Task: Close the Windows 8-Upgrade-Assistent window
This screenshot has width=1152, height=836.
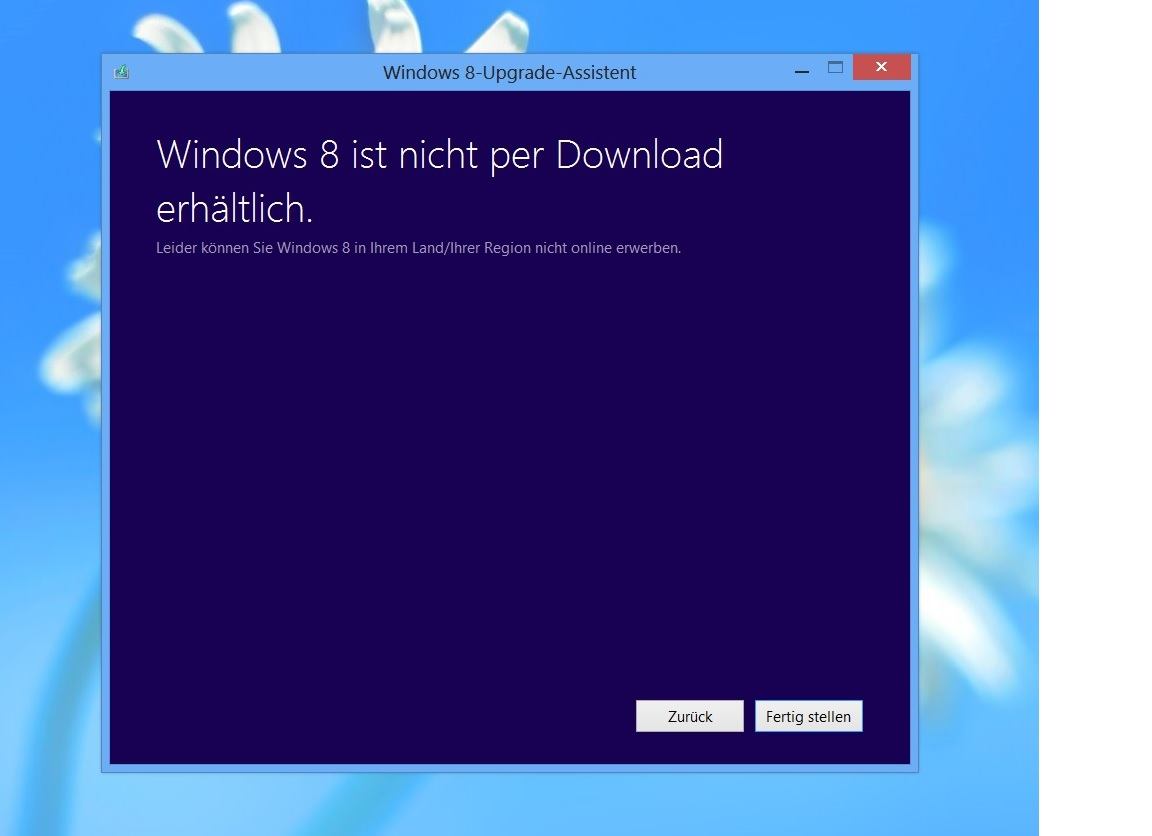Action: pos(882,67)
